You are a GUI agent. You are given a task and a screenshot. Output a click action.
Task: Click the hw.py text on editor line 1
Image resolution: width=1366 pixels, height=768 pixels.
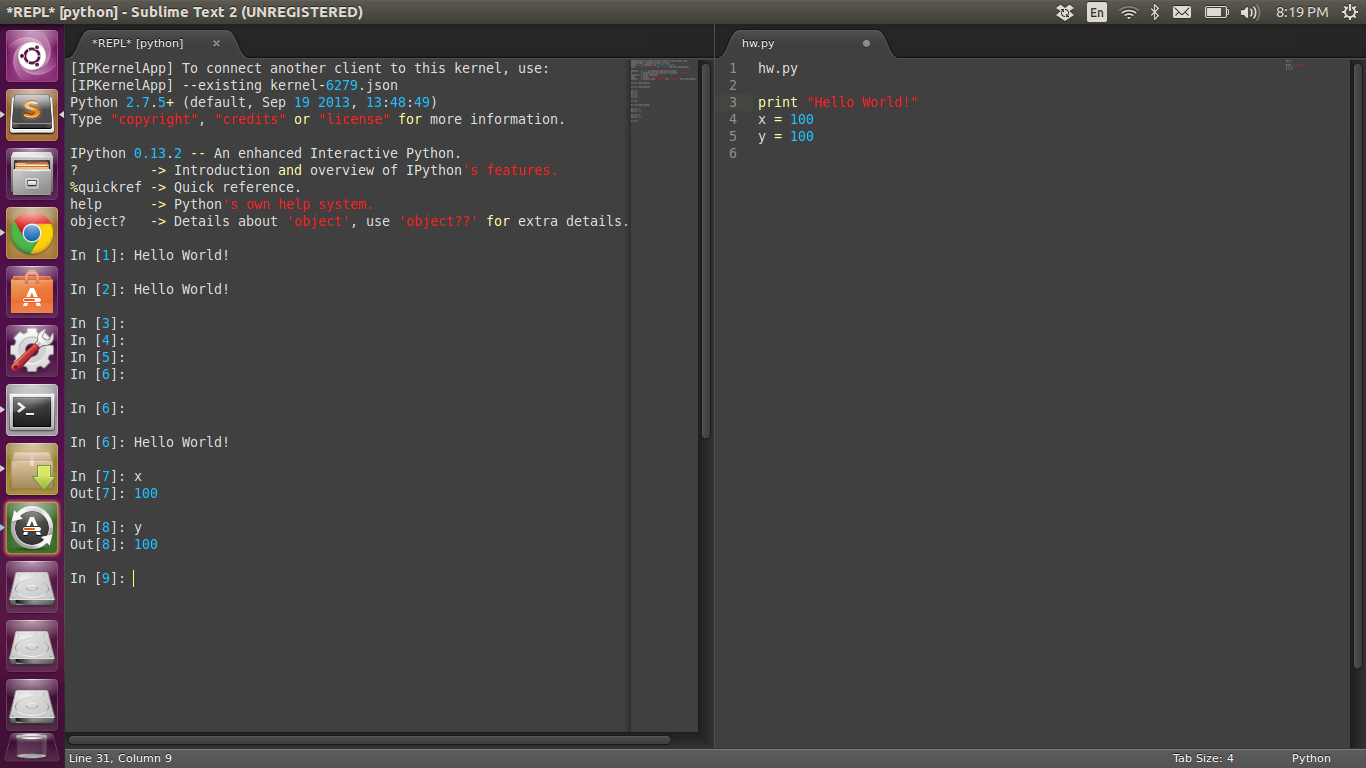pos(778,68)
